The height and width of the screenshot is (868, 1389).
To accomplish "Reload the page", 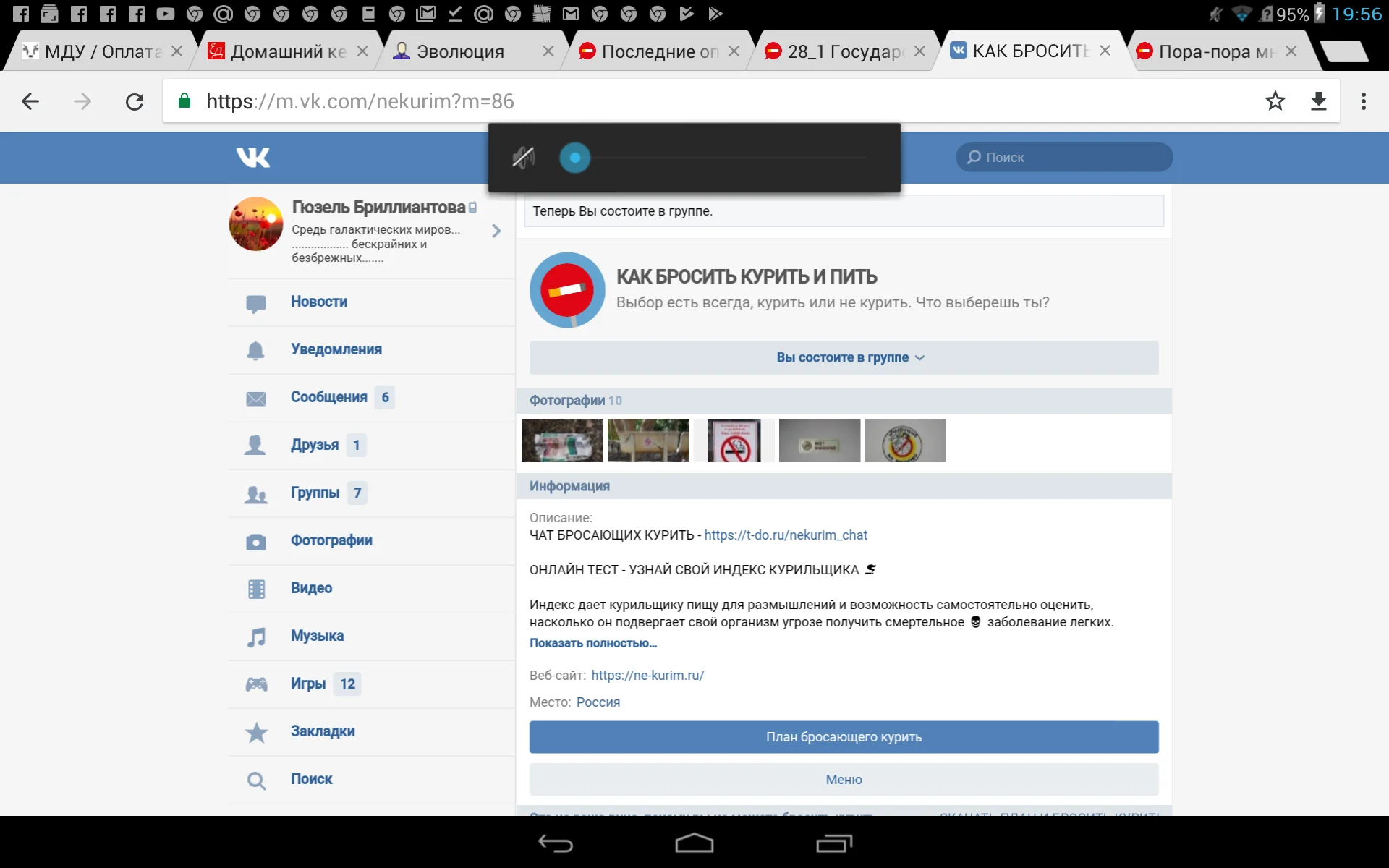I will 135,101.
